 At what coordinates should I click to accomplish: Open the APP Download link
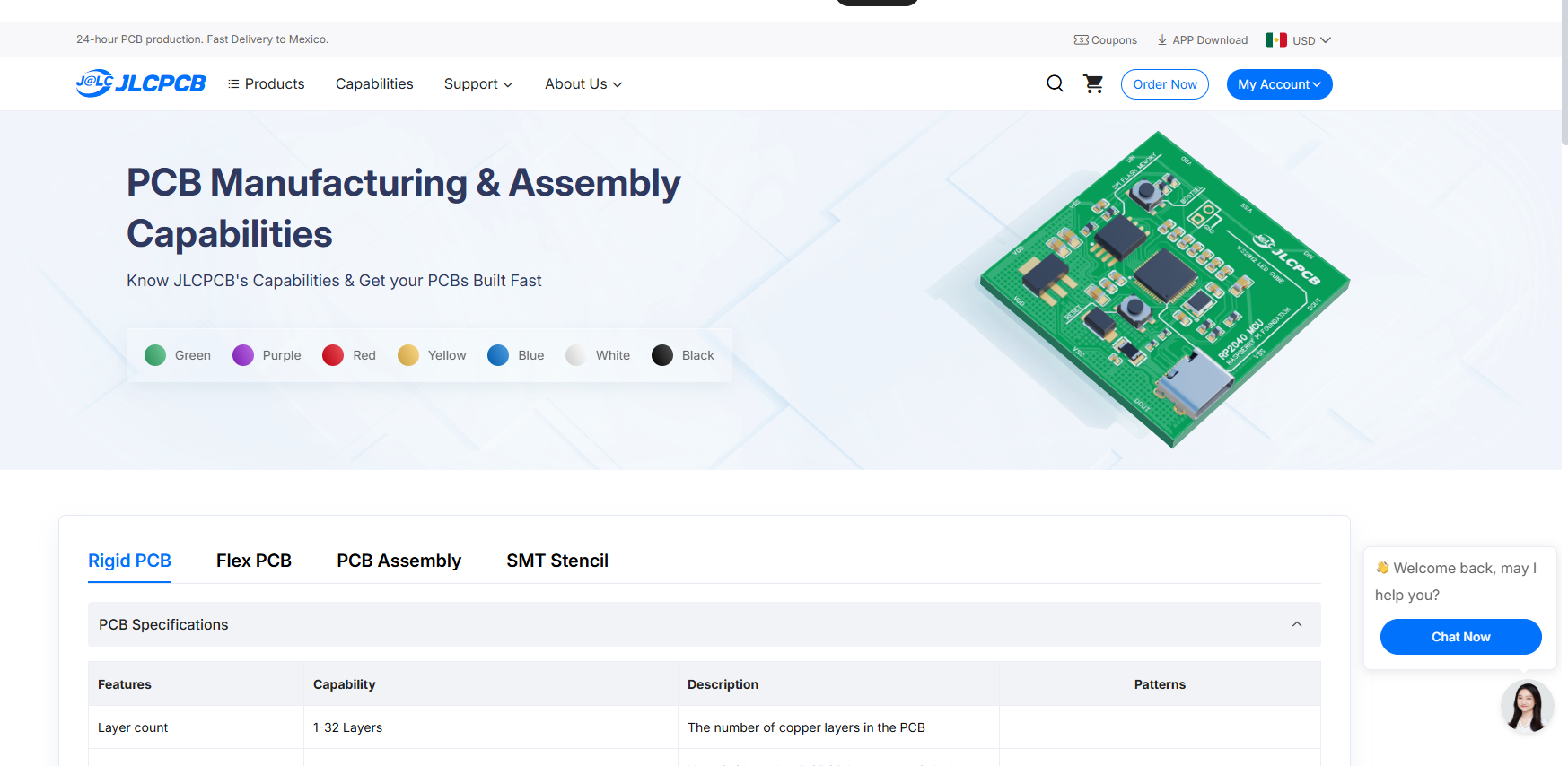[x=1203, y=40]
